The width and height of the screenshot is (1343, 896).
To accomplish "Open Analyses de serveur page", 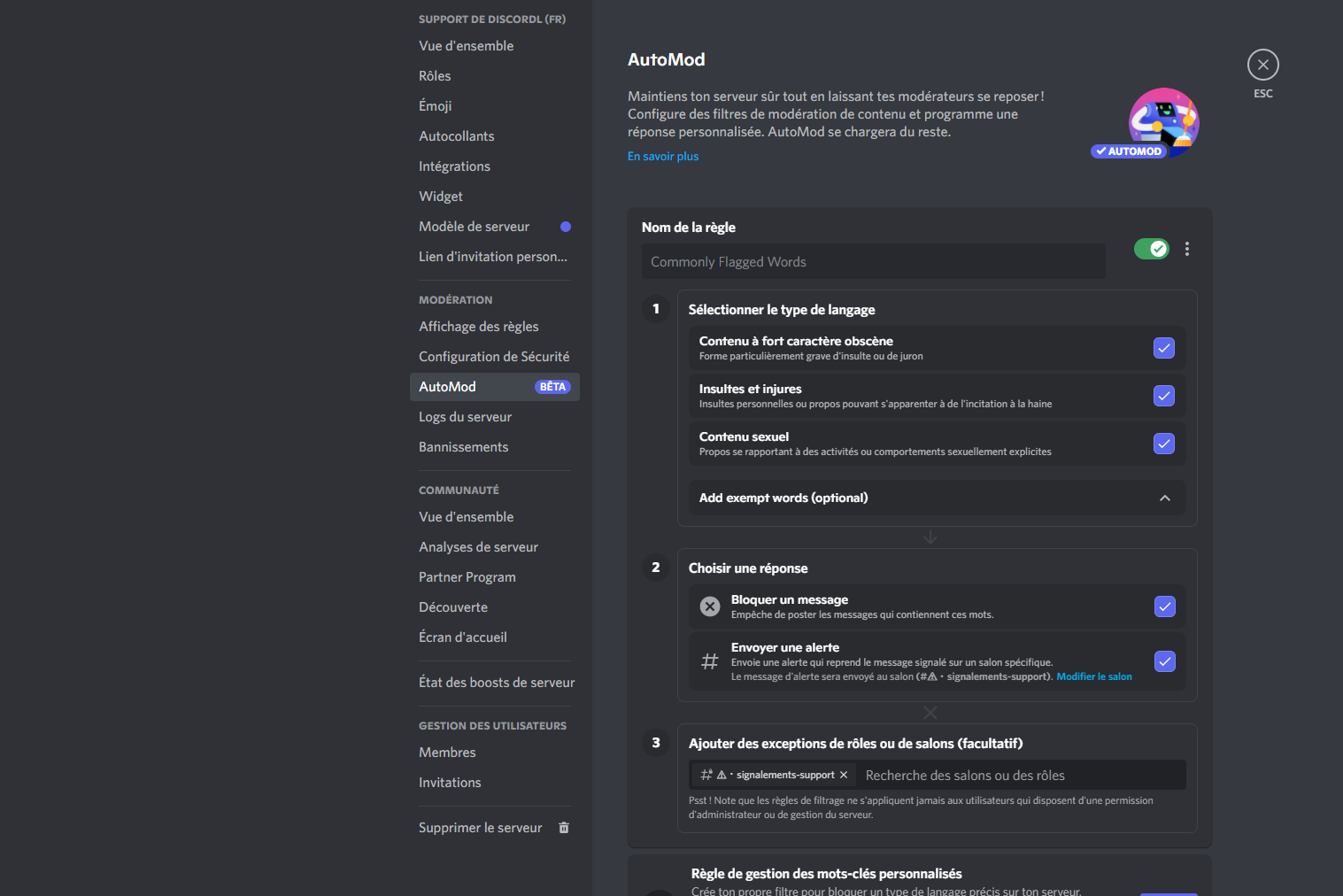I will tap(494, 547).
